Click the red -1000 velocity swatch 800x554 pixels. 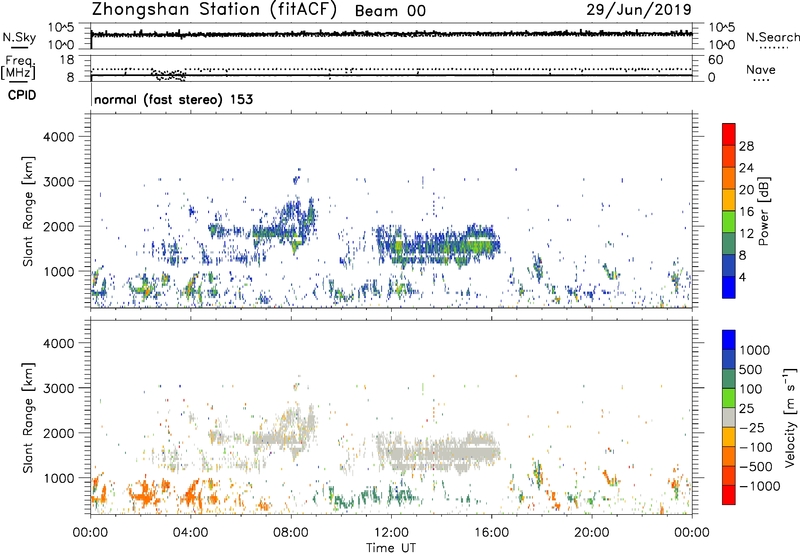pos(729,495)
